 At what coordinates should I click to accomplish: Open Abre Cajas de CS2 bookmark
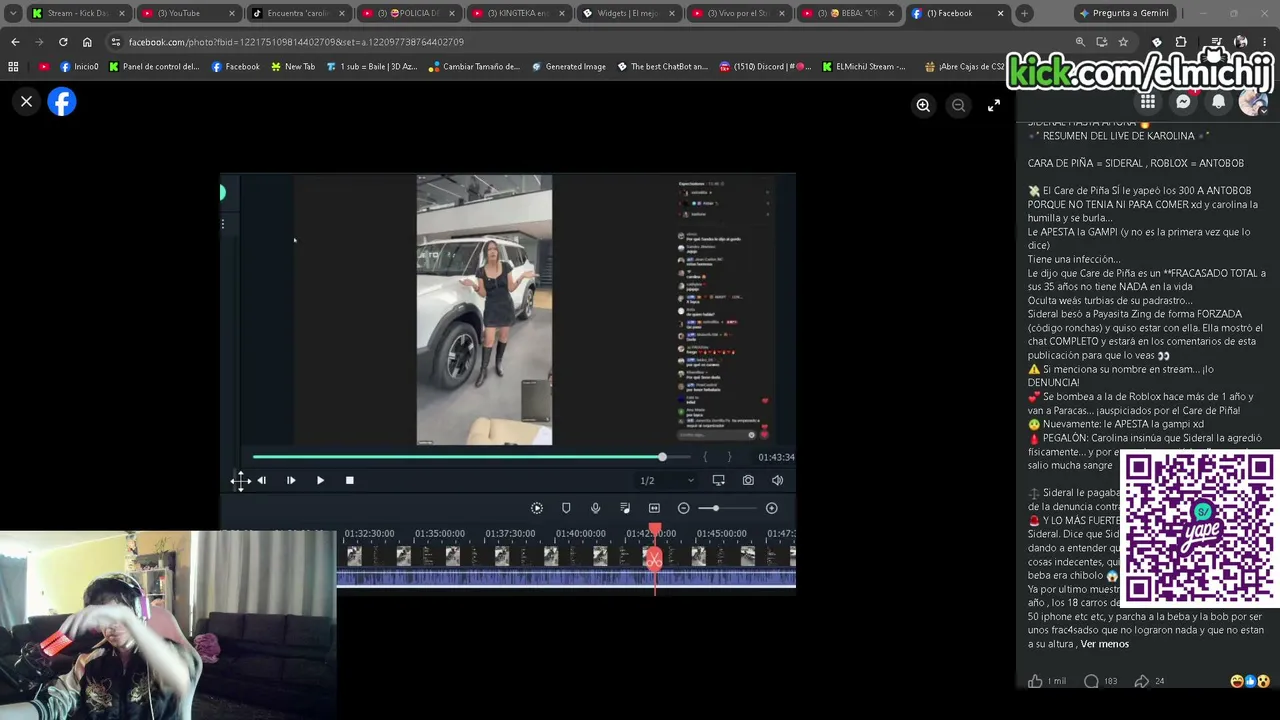pos(964,67)
